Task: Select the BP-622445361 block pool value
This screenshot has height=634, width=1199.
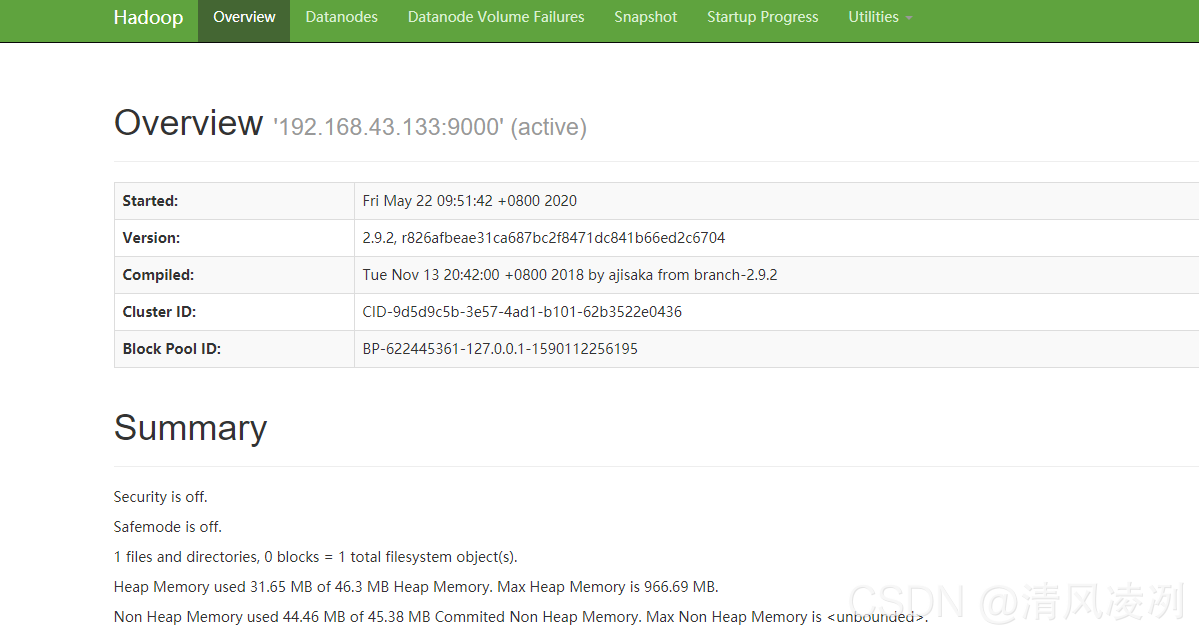Action: (500, 349)
